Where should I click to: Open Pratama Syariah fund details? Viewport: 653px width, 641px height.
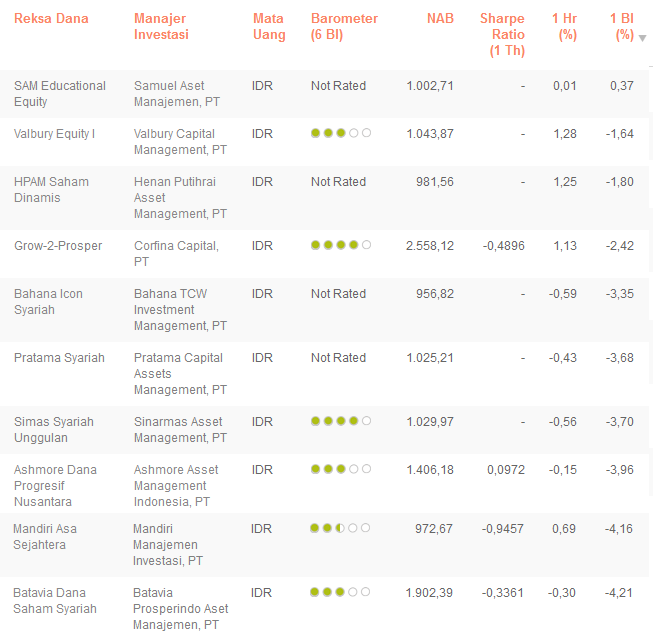click(59, 358)
